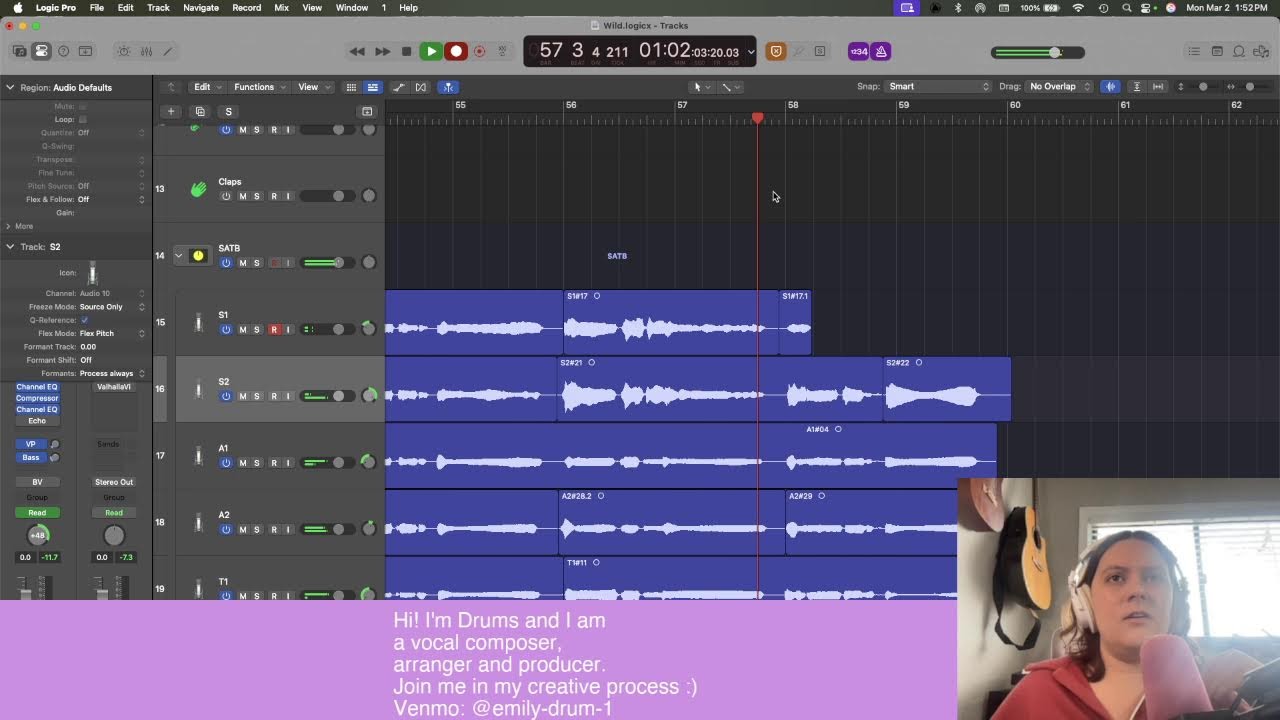1280x720 pixels.
Task: Open the Editors pencil icon
Action: (168, 51)
